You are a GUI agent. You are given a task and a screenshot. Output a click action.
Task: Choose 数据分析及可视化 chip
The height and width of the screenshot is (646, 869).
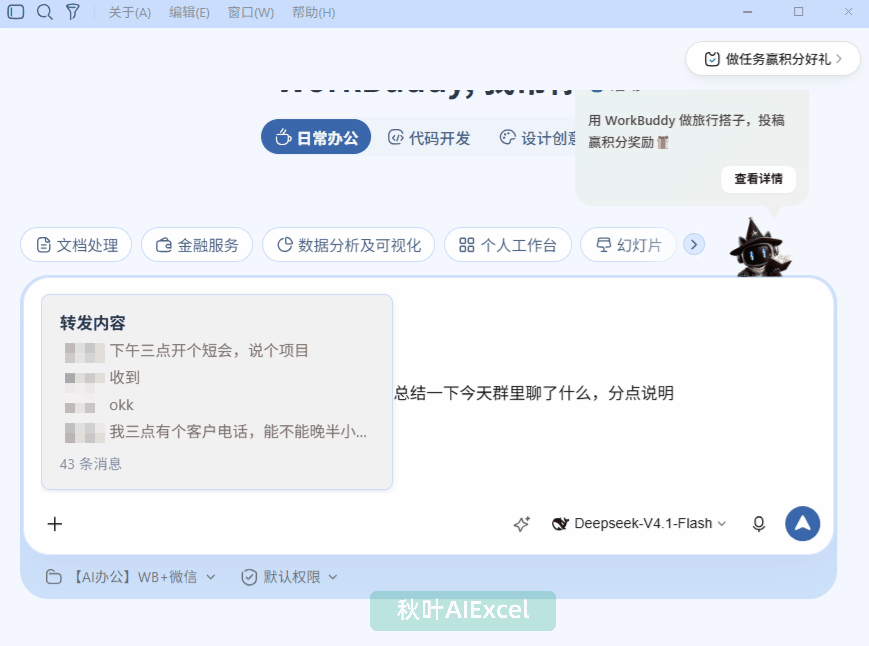[349, 245]
